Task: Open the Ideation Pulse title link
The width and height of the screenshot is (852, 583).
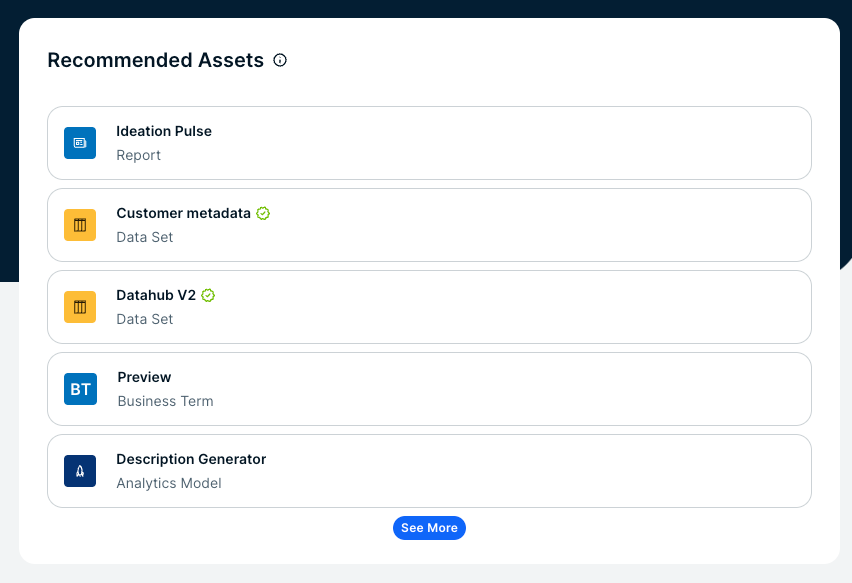Action: [x=164, y=131]
